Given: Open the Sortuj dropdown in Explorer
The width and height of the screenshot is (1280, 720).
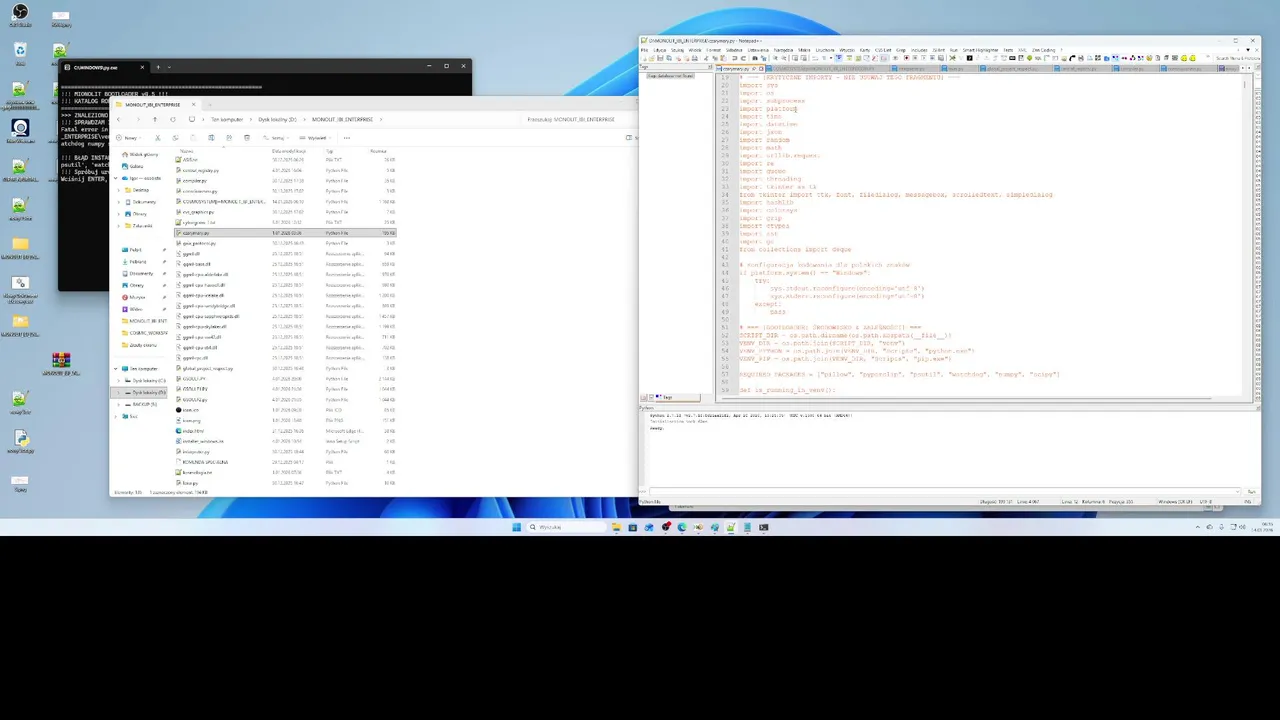Looking at the screenshot, I should tap(276, 138).
